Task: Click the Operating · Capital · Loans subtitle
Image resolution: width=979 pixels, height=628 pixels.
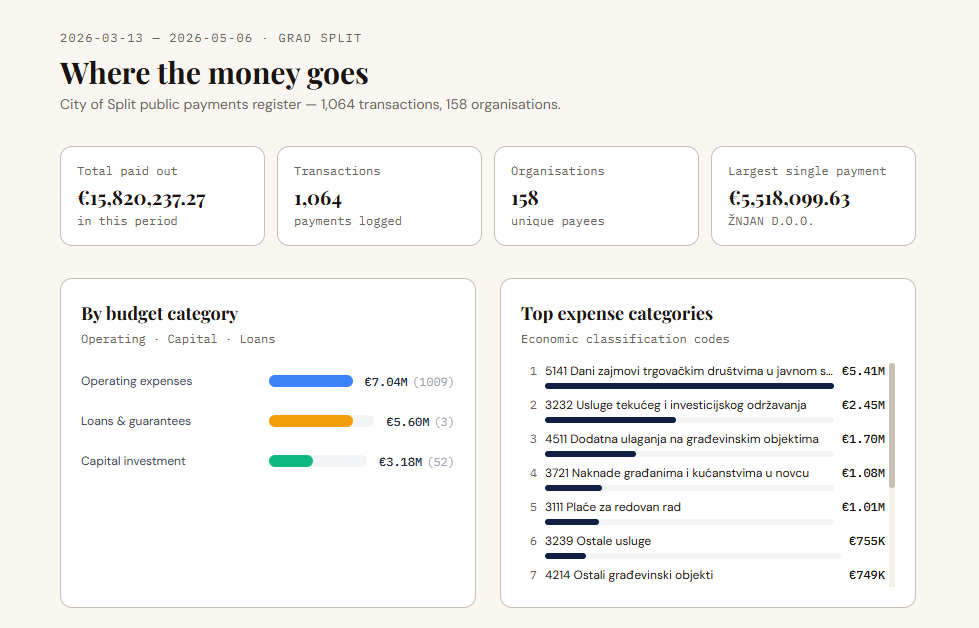Action: point(178,339)
